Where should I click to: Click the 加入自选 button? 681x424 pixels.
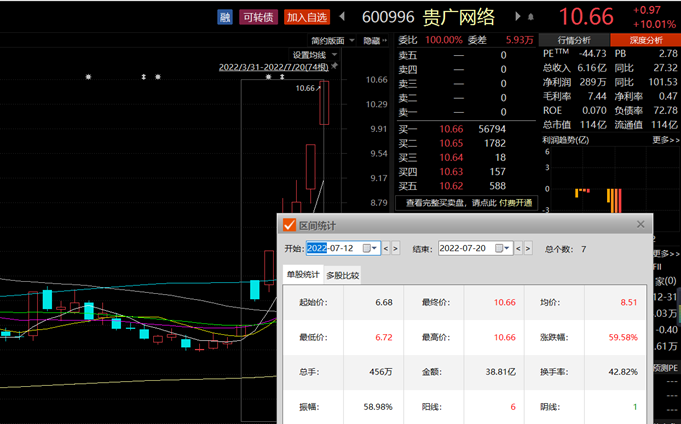(x=307, y=16)
